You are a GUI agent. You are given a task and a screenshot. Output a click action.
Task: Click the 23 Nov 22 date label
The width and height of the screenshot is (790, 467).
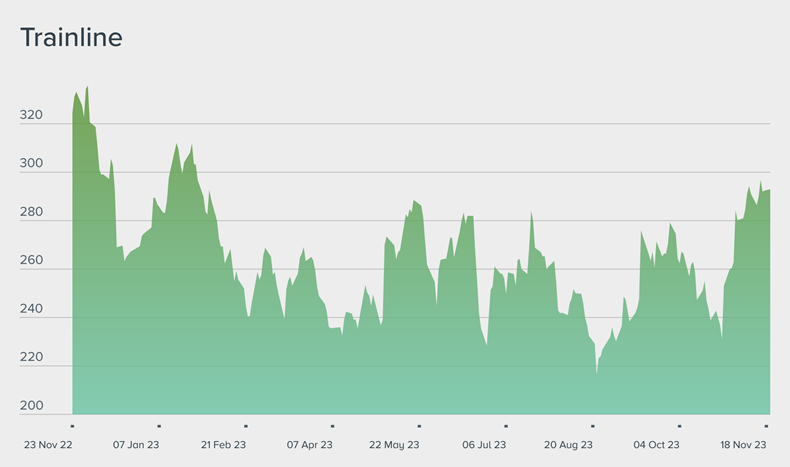pos(49,445)
